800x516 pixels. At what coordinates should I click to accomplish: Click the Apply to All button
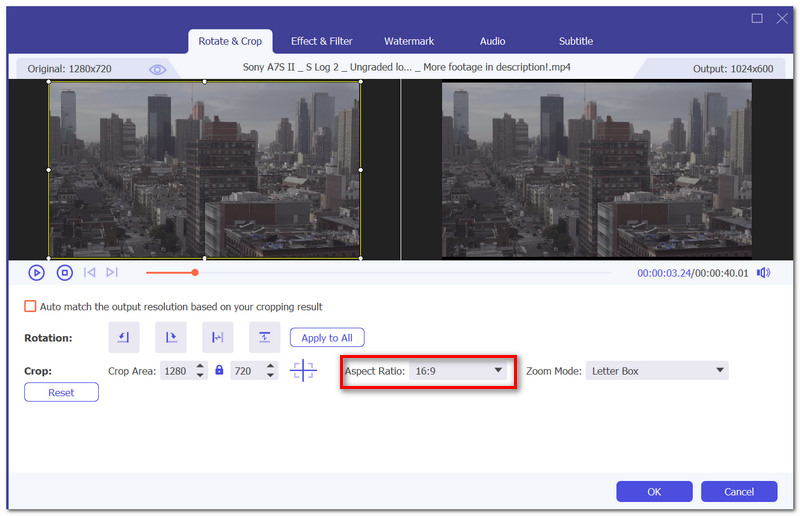pos(327,338)
